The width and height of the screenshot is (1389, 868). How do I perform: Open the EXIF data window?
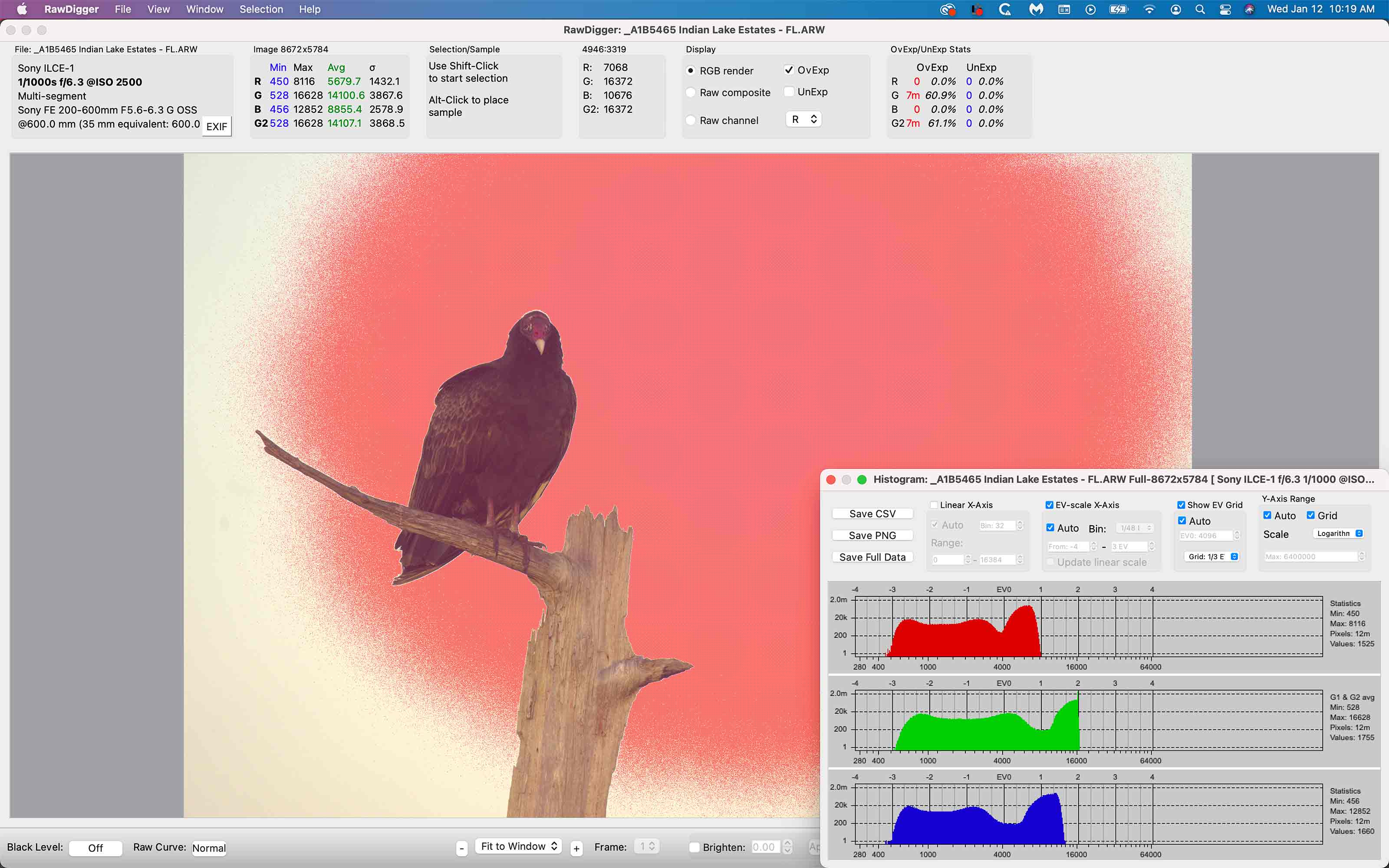coord(217,127)
